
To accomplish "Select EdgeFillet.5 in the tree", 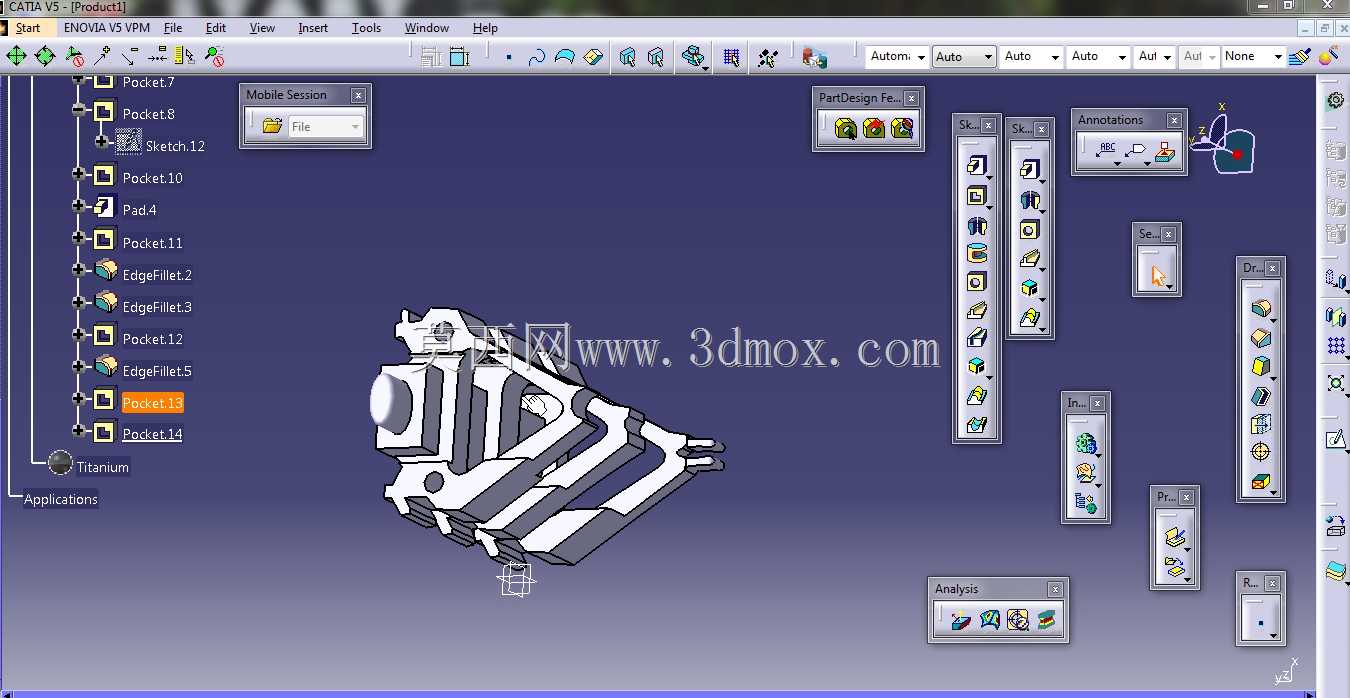I will (157, 371).
